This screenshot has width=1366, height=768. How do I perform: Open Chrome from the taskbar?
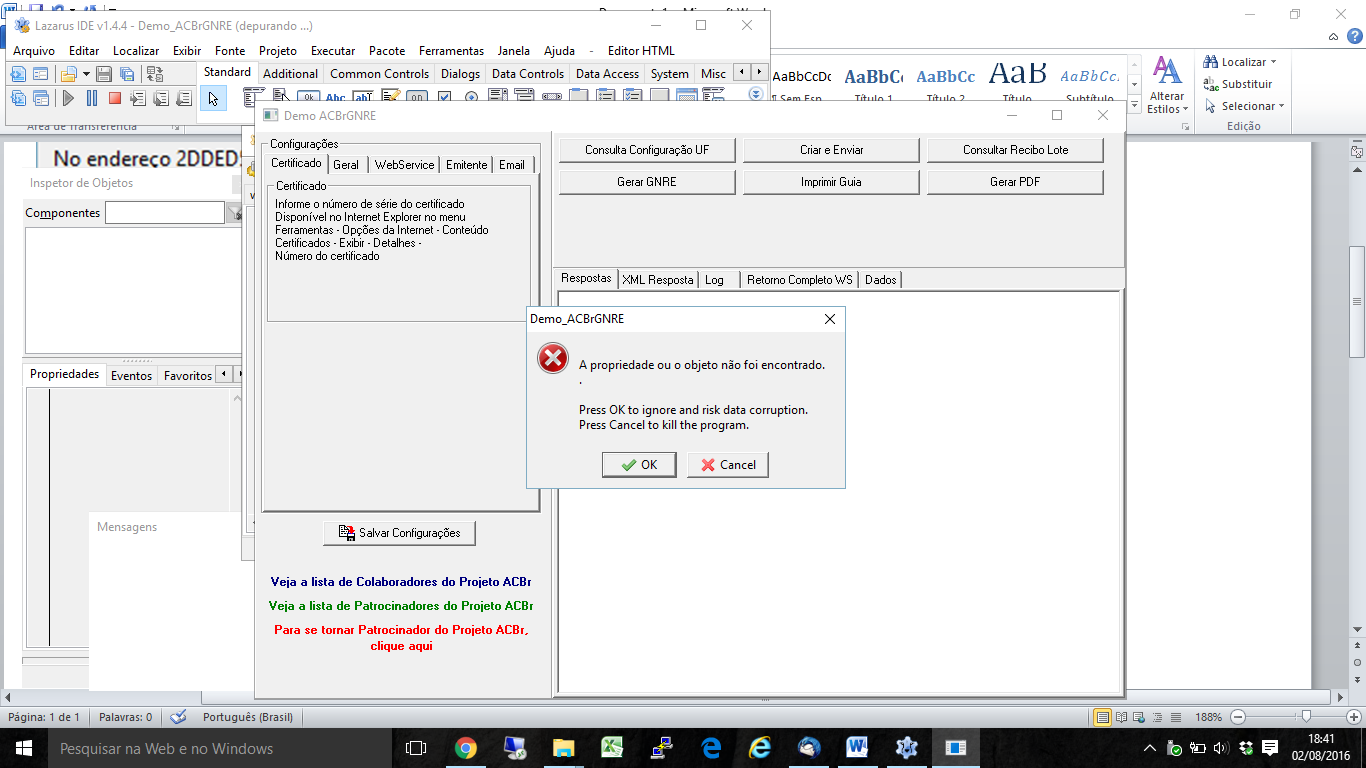click(466, 748)
